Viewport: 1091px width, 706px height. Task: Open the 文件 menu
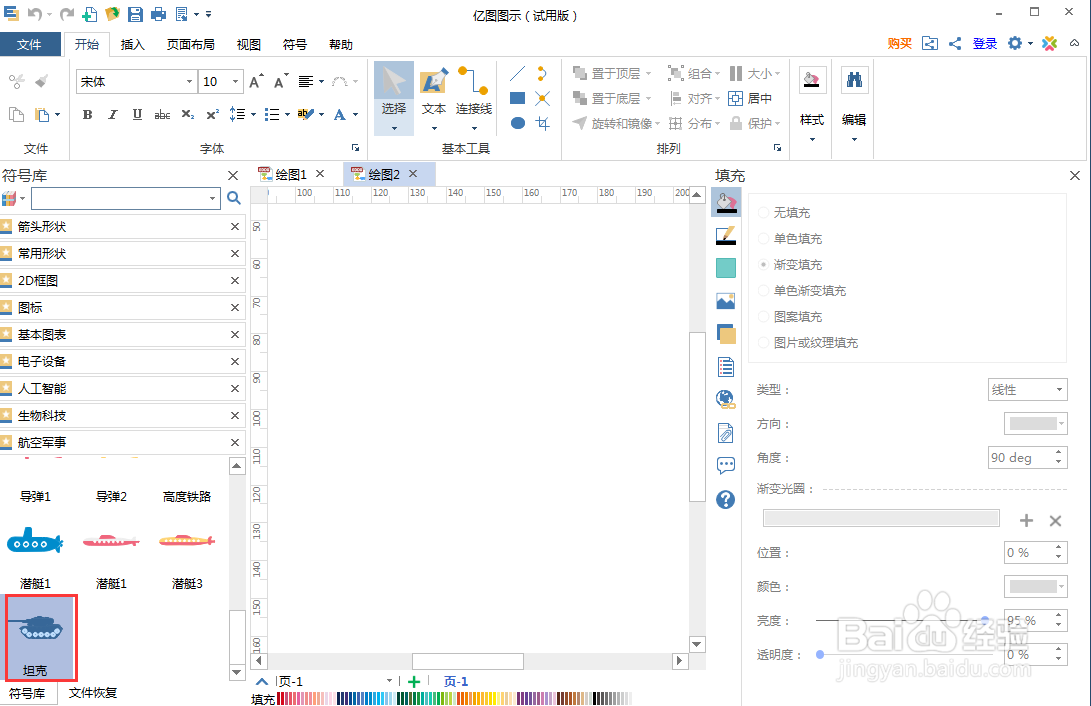(29, 45)
